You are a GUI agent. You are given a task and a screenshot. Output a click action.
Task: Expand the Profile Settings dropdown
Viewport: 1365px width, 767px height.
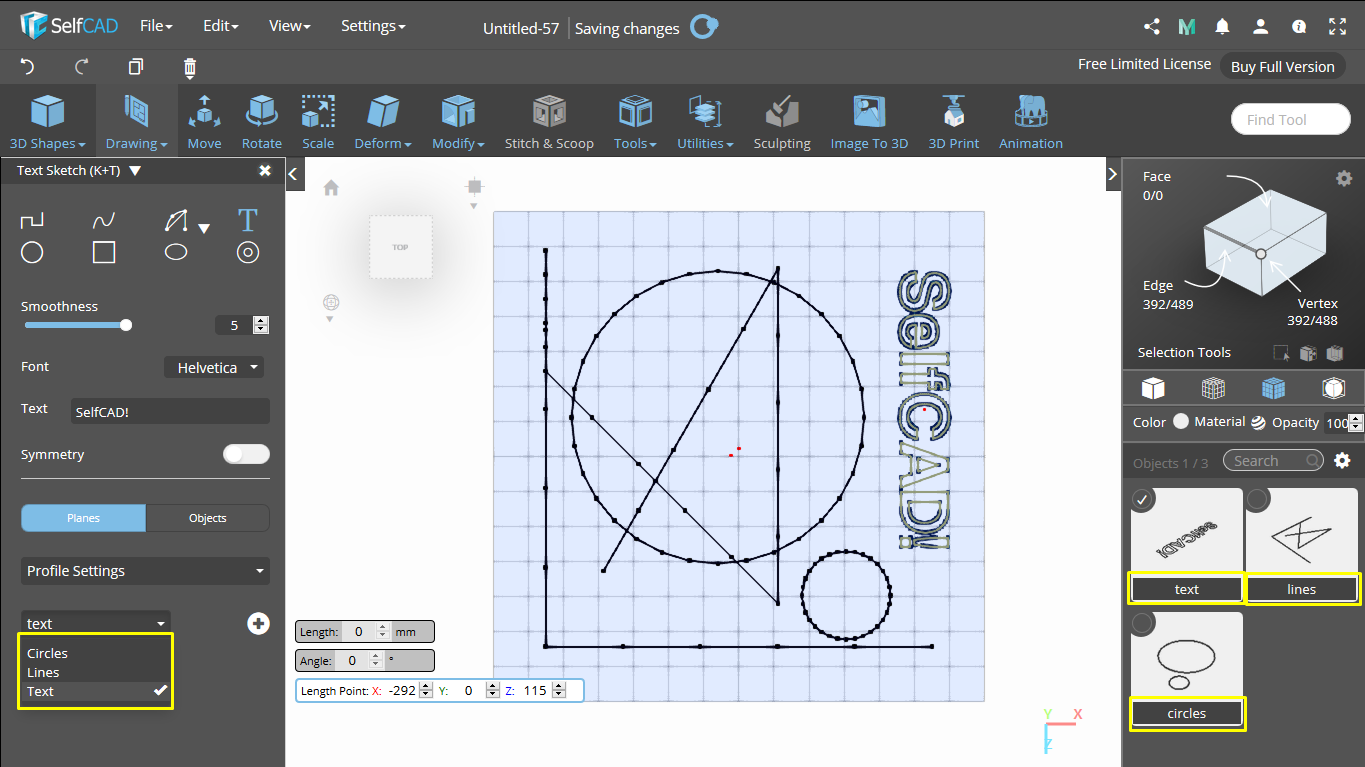(x=146, y=571)
